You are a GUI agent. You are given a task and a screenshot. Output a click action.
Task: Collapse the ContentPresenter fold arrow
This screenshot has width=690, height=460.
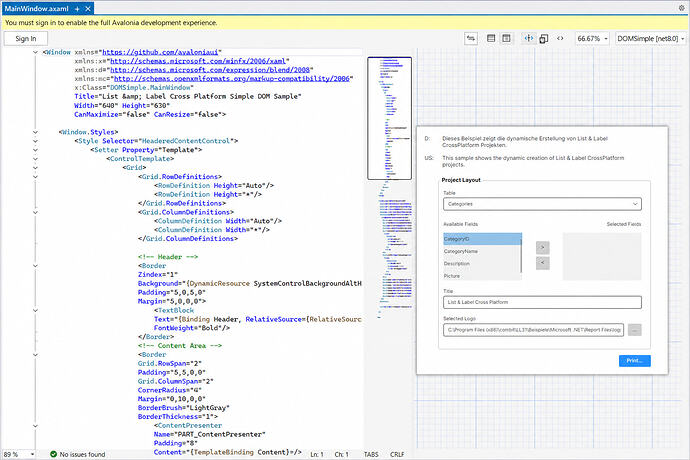[x=35, y=426]
